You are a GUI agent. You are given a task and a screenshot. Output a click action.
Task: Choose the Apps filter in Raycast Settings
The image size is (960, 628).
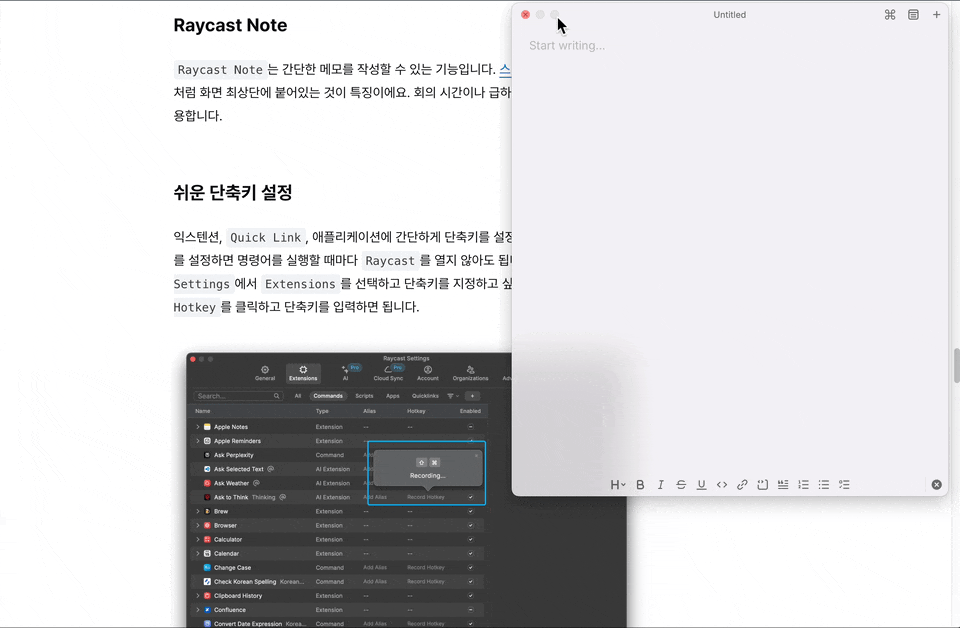tap(392, 396)
